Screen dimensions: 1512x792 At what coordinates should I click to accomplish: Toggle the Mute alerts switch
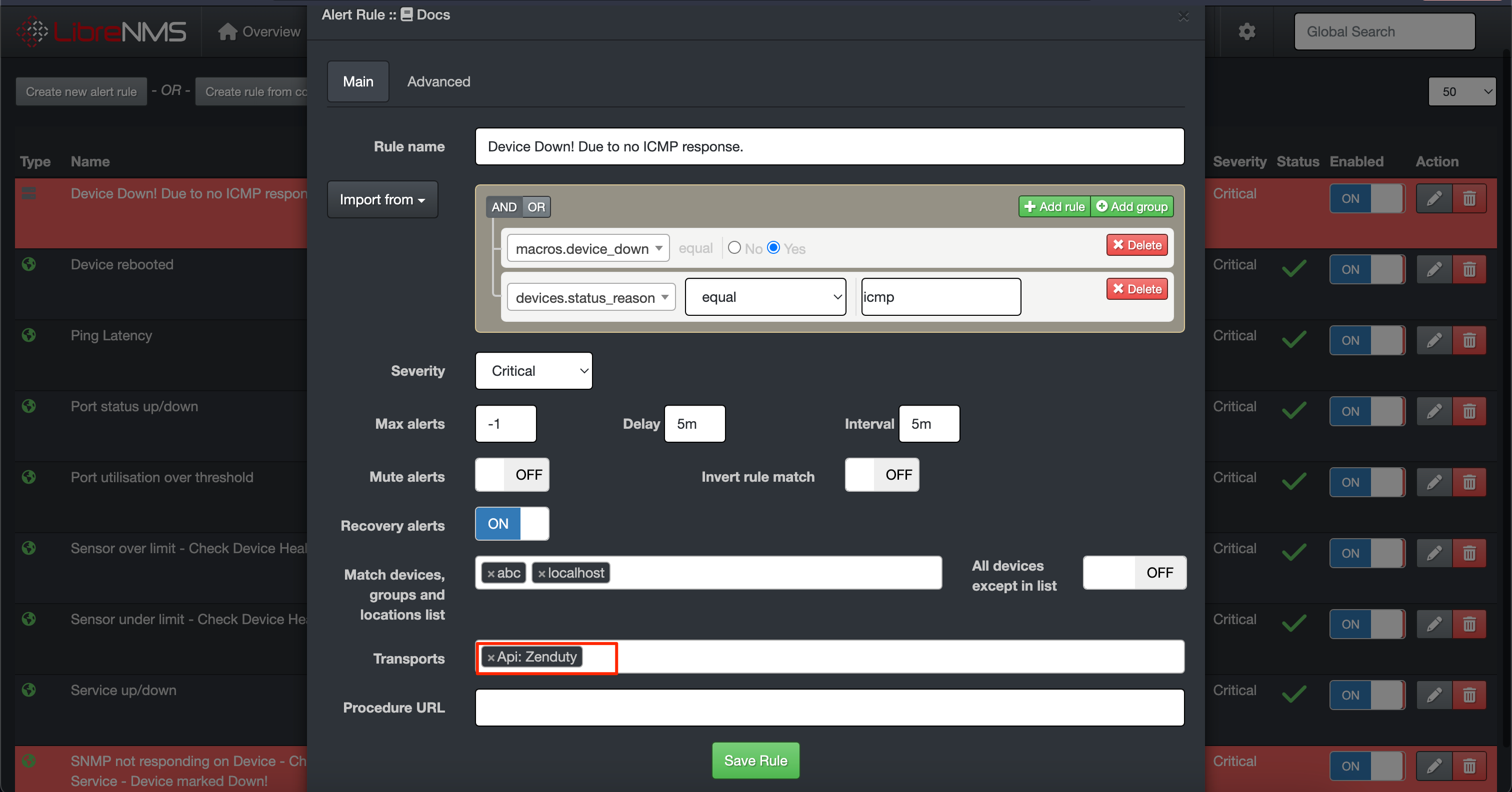click(x=512, y=475)
